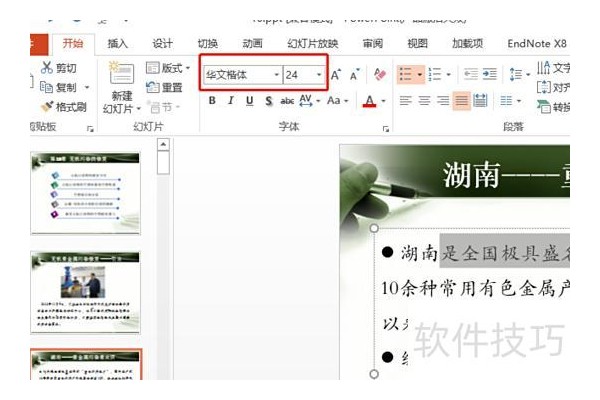Align text right
Viewport: 600px width, 400px height.
[443, 101]
